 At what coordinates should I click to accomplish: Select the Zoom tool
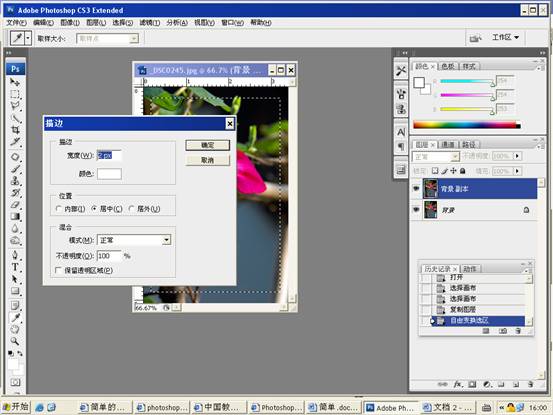point(15,341)
